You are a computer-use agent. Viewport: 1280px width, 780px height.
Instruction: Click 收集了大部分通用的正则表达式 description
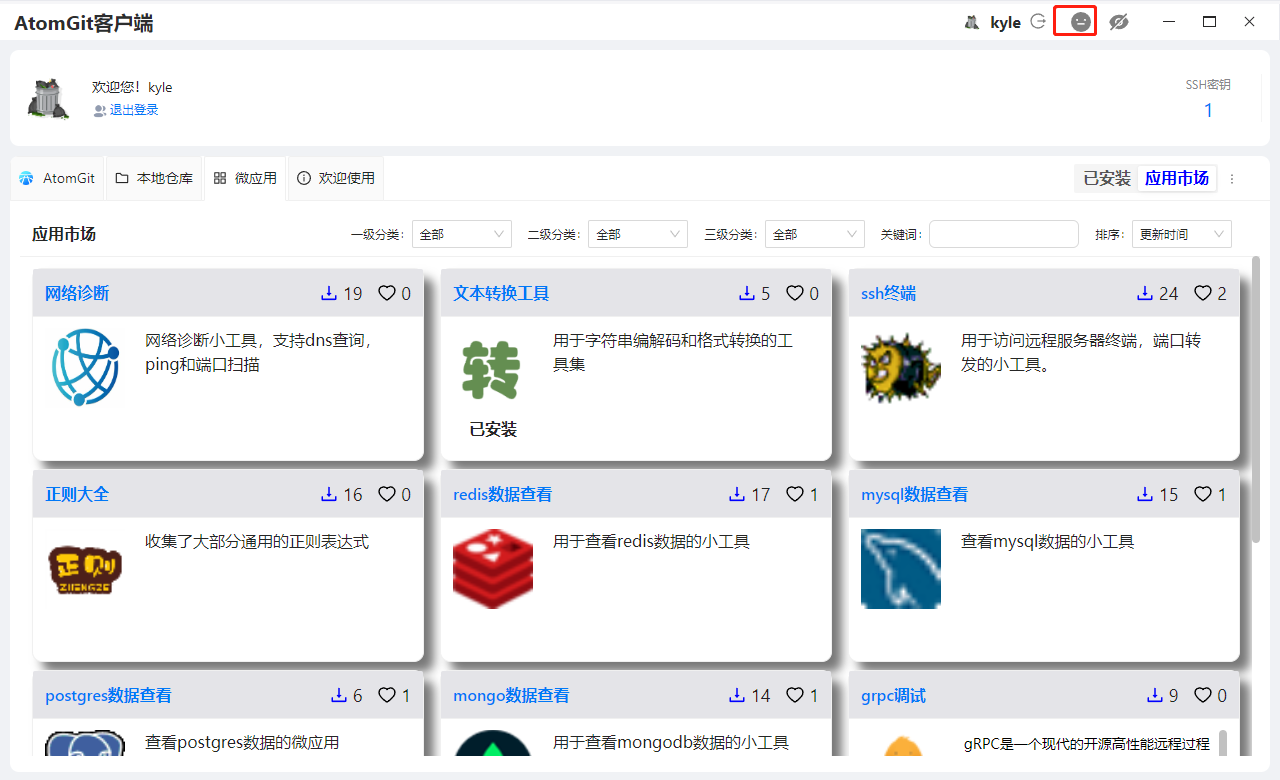[x=257, y=542]
